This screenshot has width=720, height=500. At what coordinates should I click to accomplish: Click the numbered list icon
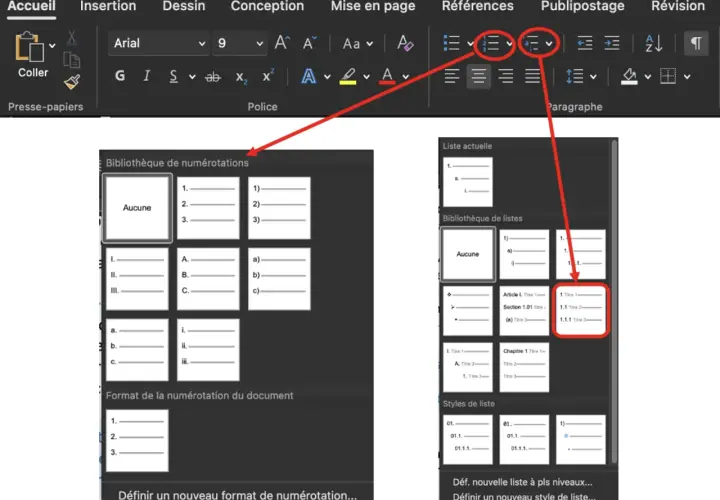[x=490, y=43]
